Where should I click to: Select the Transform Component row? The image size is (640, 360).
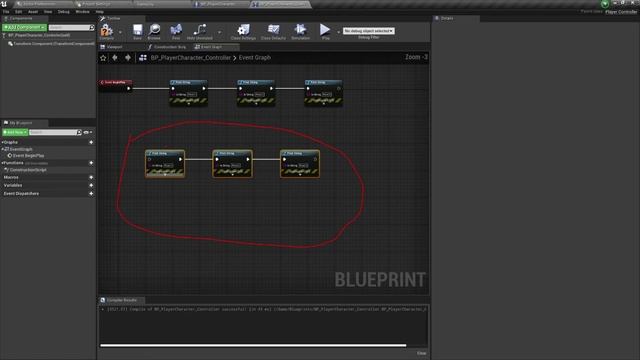click(x=51, y=44)
